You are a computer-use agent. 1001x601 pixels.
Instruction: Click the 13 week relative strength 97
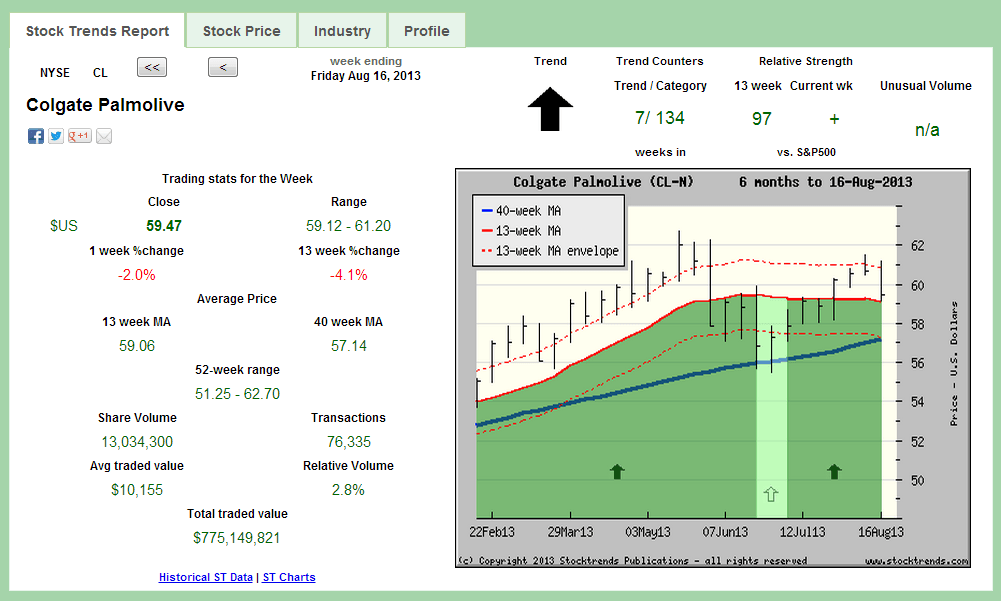[x=762, y=118]
